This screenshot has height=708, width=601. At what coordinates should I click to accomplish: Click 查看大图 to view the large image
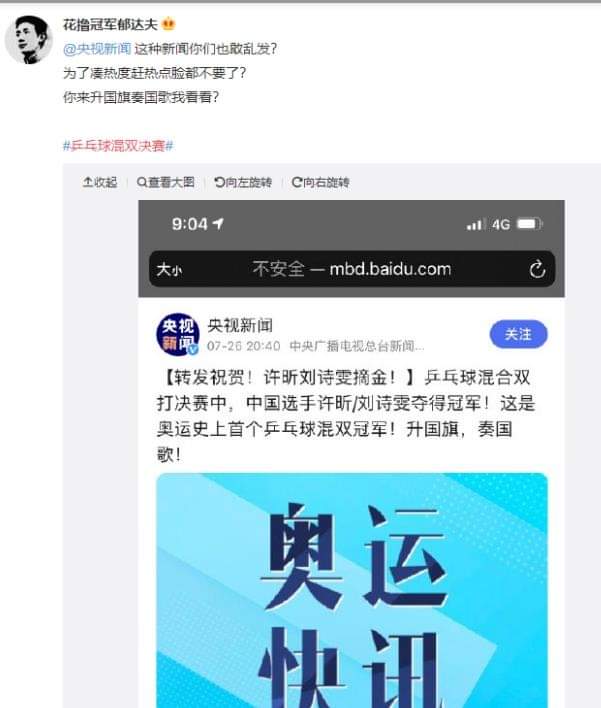pos(166,182)
